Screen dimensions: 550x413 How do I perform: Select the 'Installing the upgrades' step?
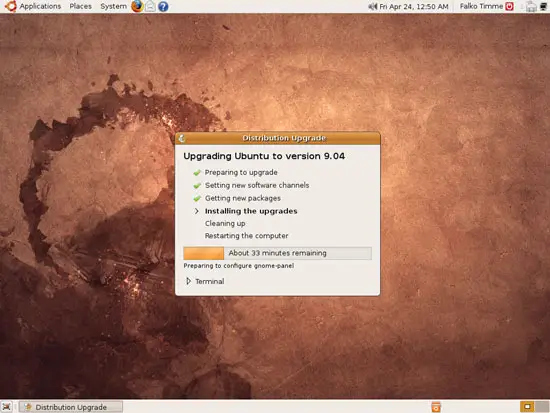(x=251, y=211)
